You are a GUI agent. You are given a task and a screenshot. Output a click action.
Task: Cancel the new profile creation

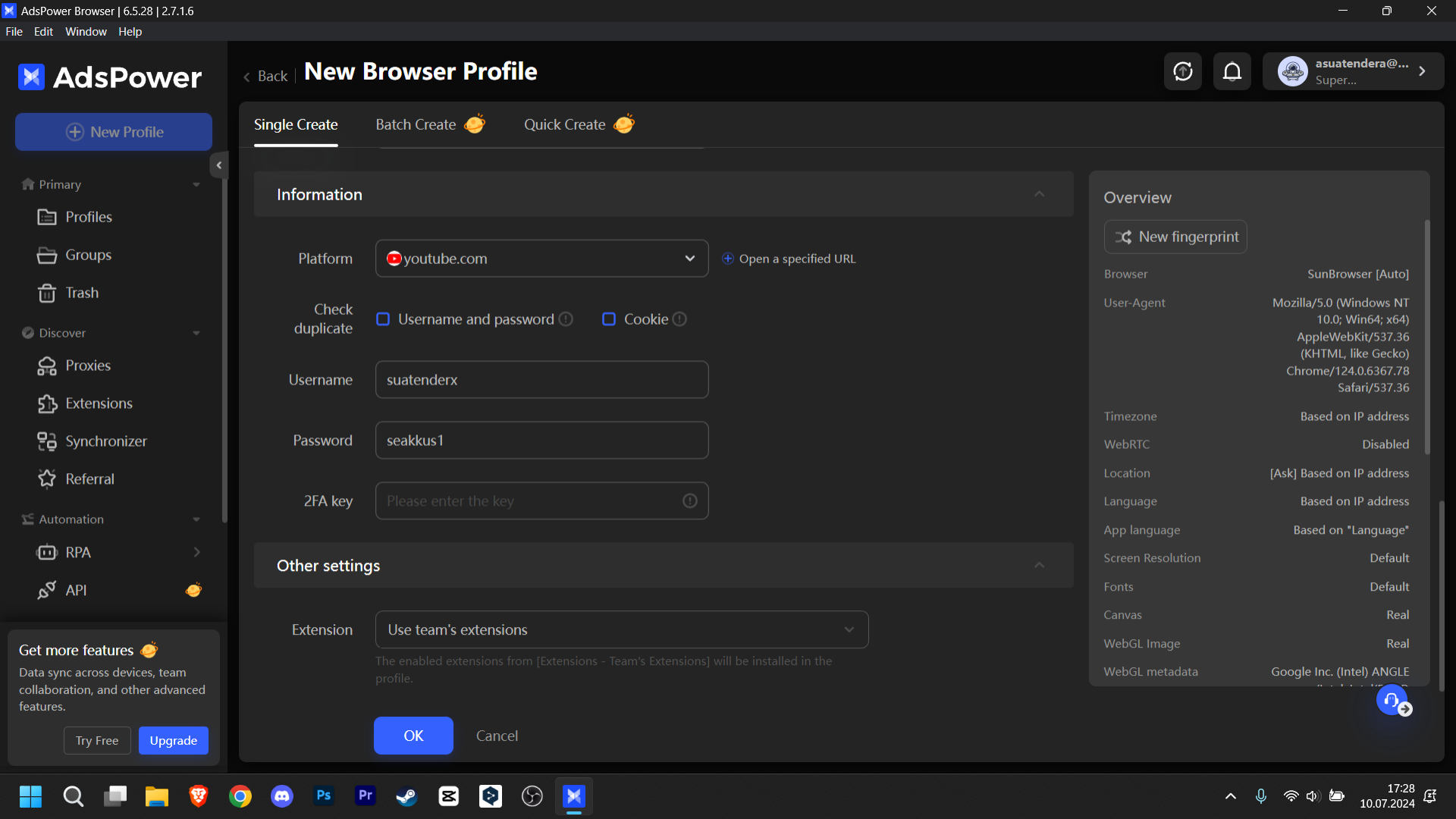(x=497, y=736)
